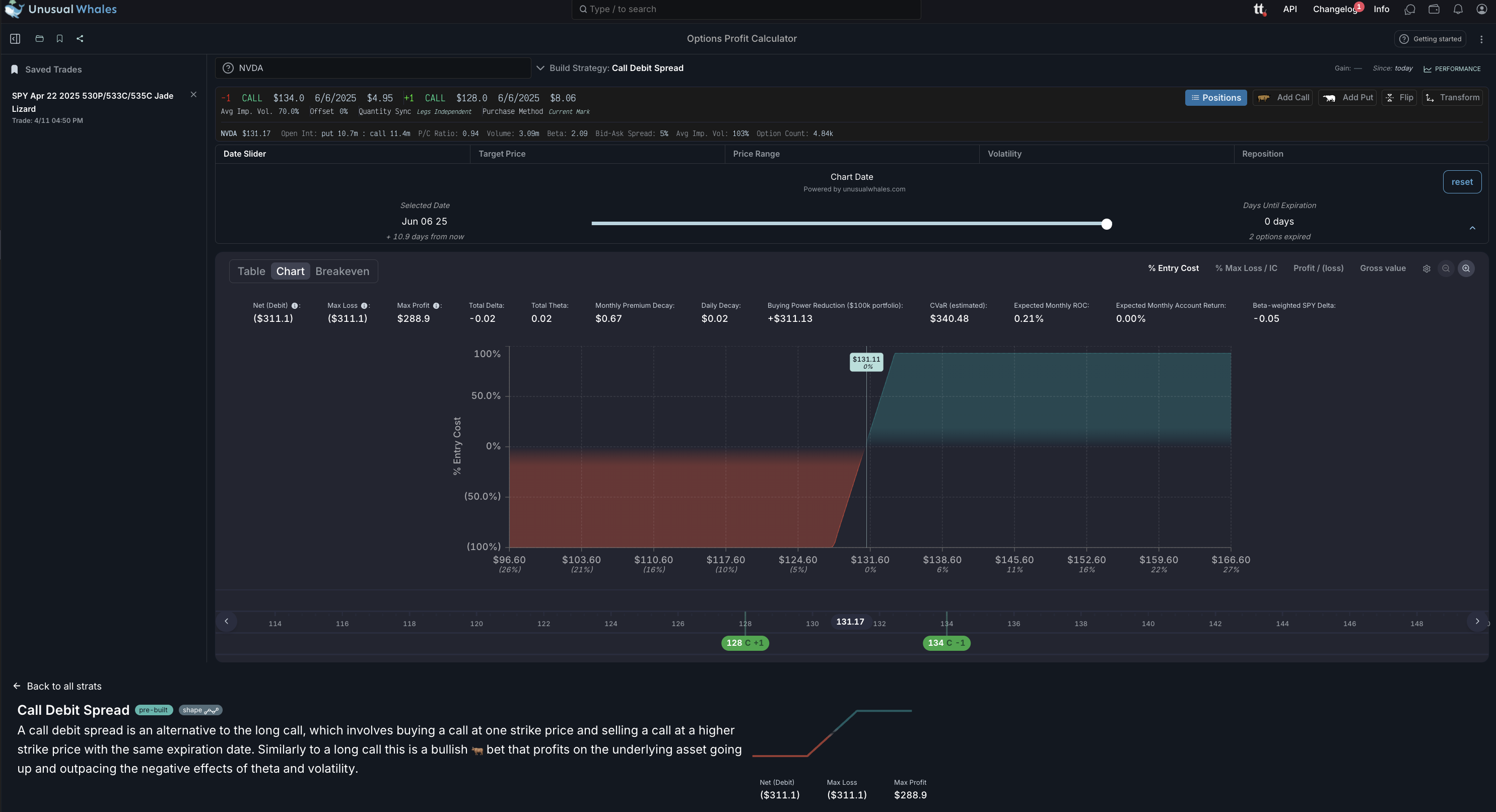The width and height of the screenshot is (1496, 812).
Task: Open the folder icon in the toolbar
Action: click(x=39, y=39)
